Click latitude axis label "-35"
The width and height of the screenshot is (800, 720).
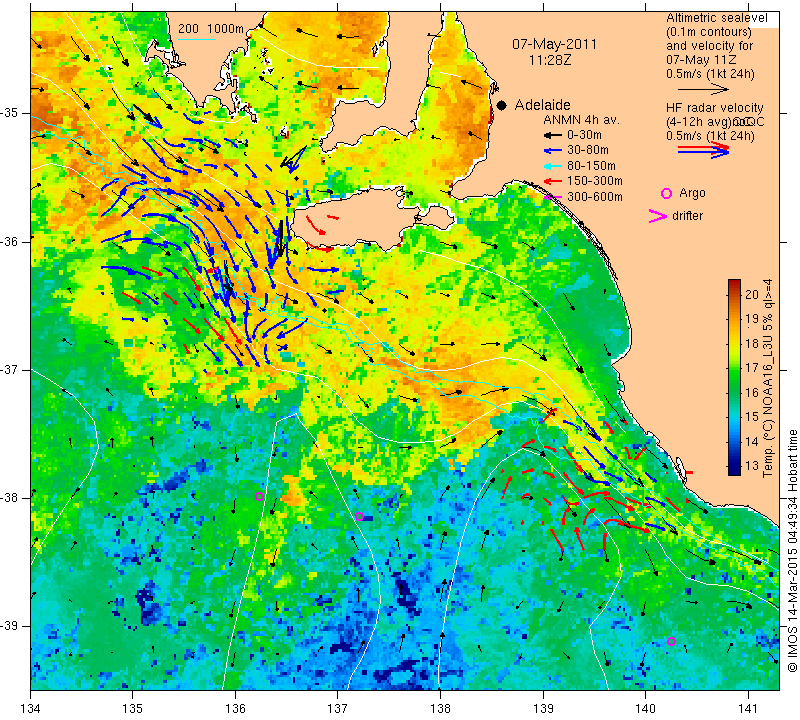coord(11,113)
